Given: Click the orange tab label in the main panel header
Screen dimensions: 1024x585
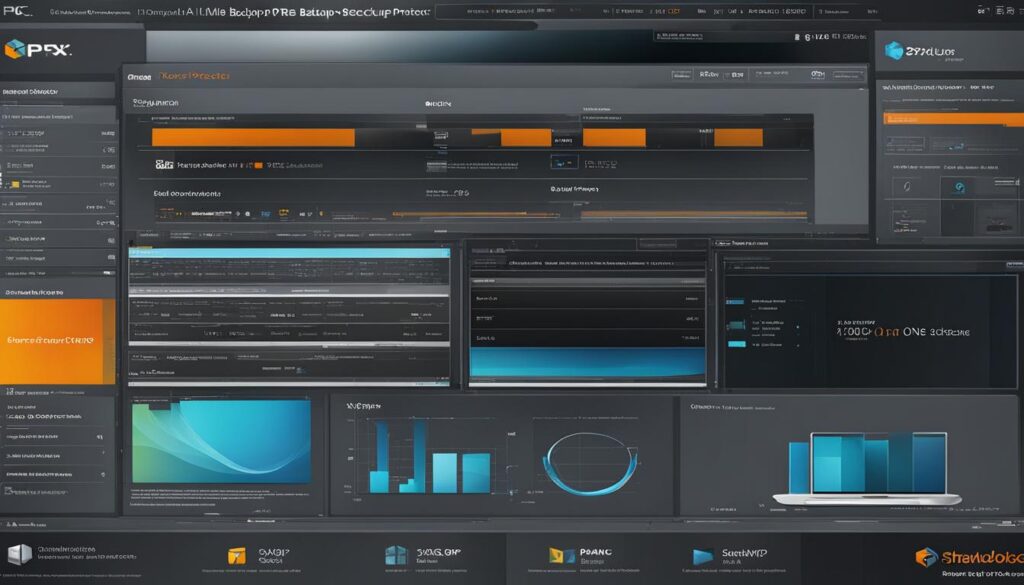Looking at the screenshot, I should (x=195, y=76).
